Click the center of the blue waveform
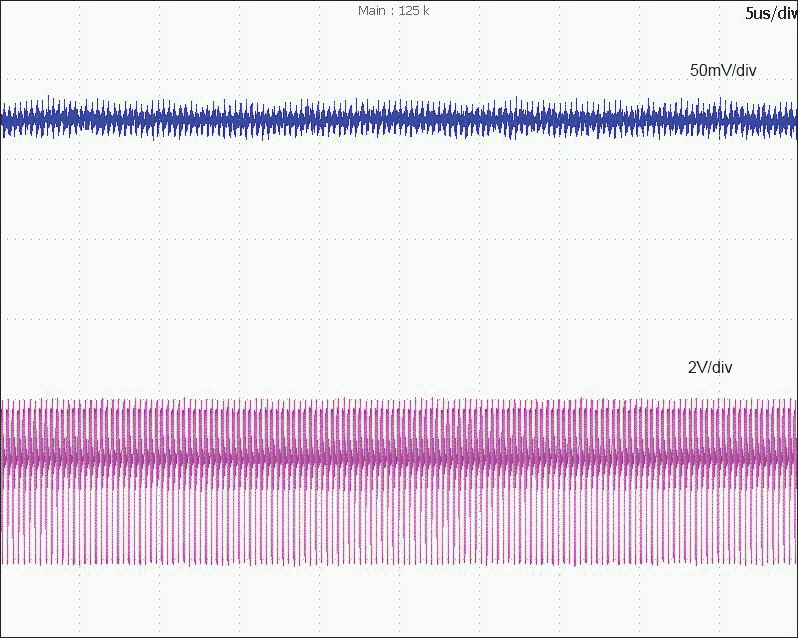 [400, 119]
